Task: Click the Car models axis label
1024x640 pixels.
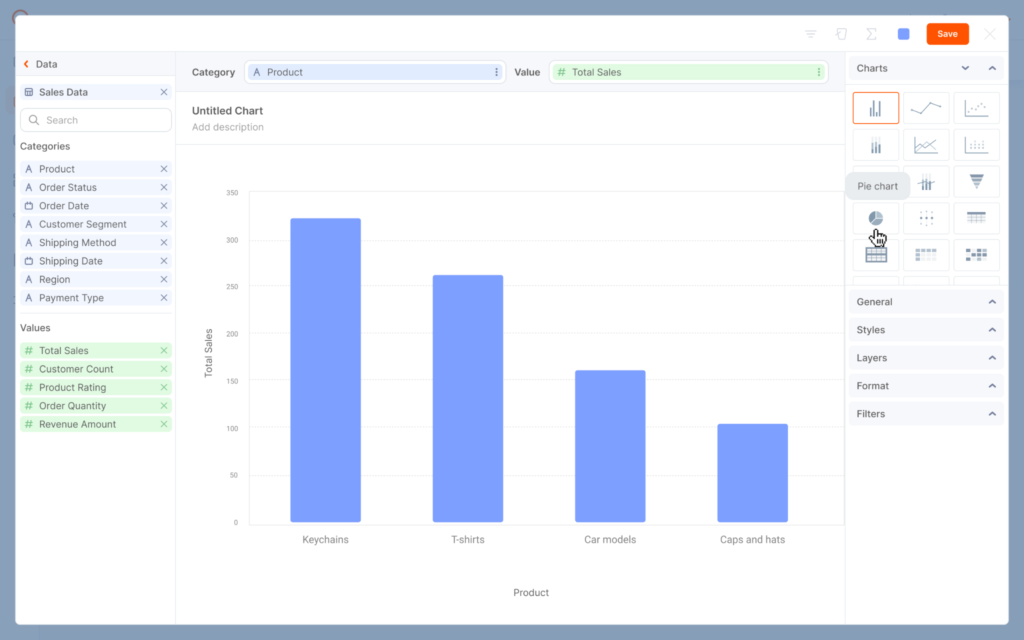Action: tap(610, 539)
